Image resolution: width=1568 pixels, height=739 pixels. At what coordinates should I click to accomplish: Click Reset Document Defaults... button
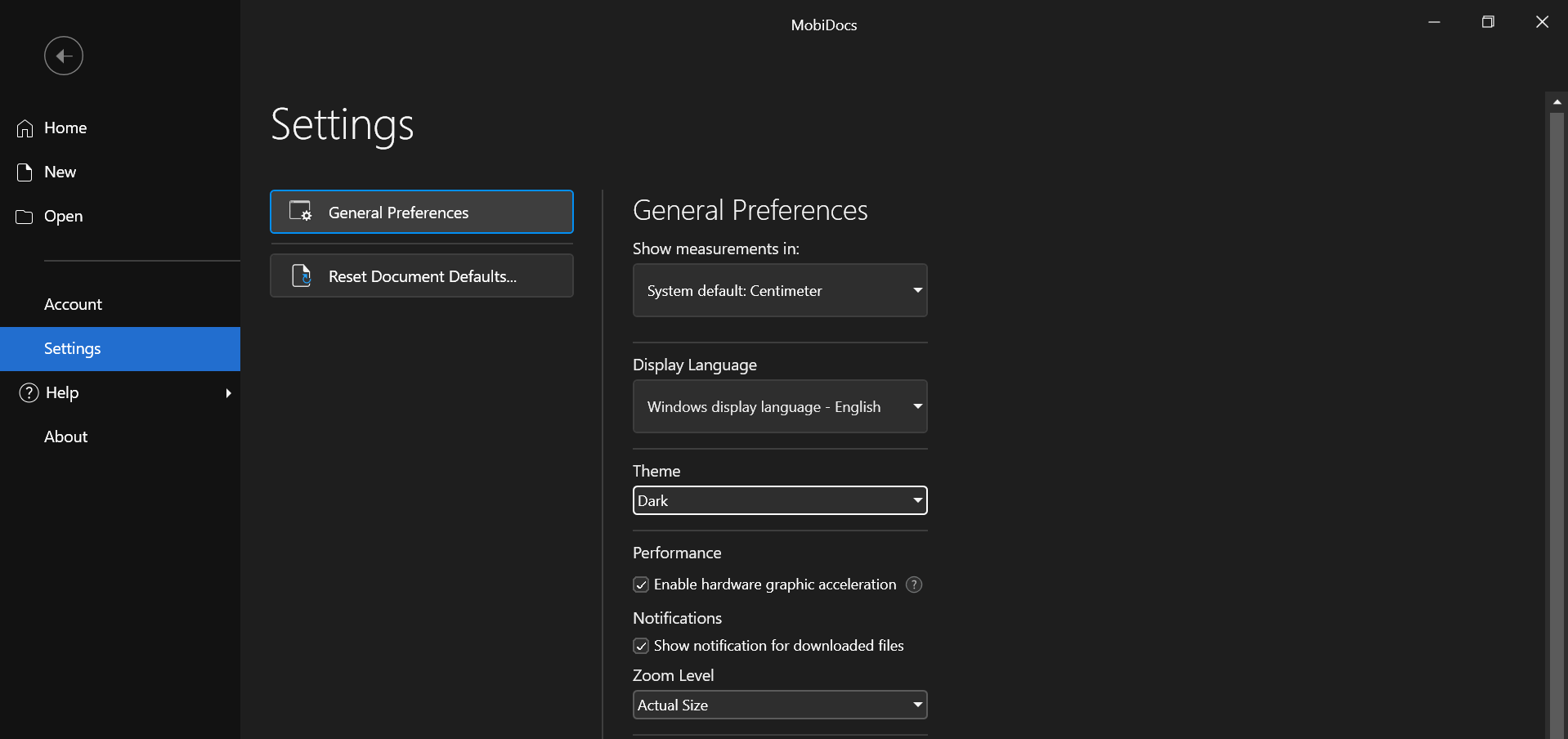pos(422,275)
